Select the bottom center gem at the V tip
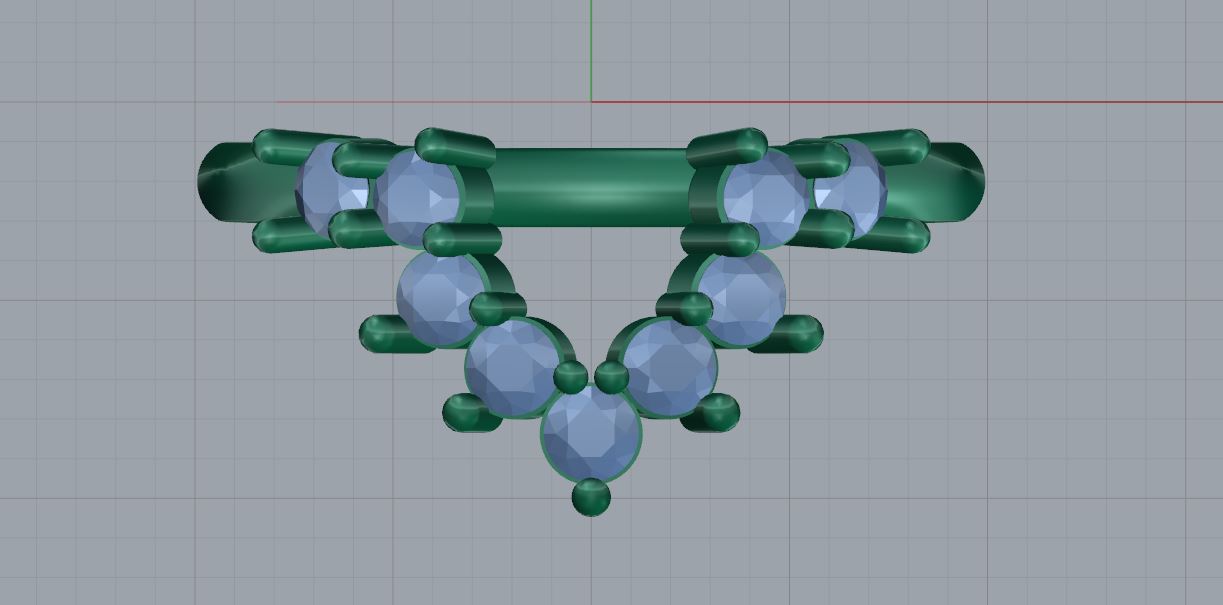The width and height of the screenshot is (1223, 605). pyautogui.click(x=591, y=433)
